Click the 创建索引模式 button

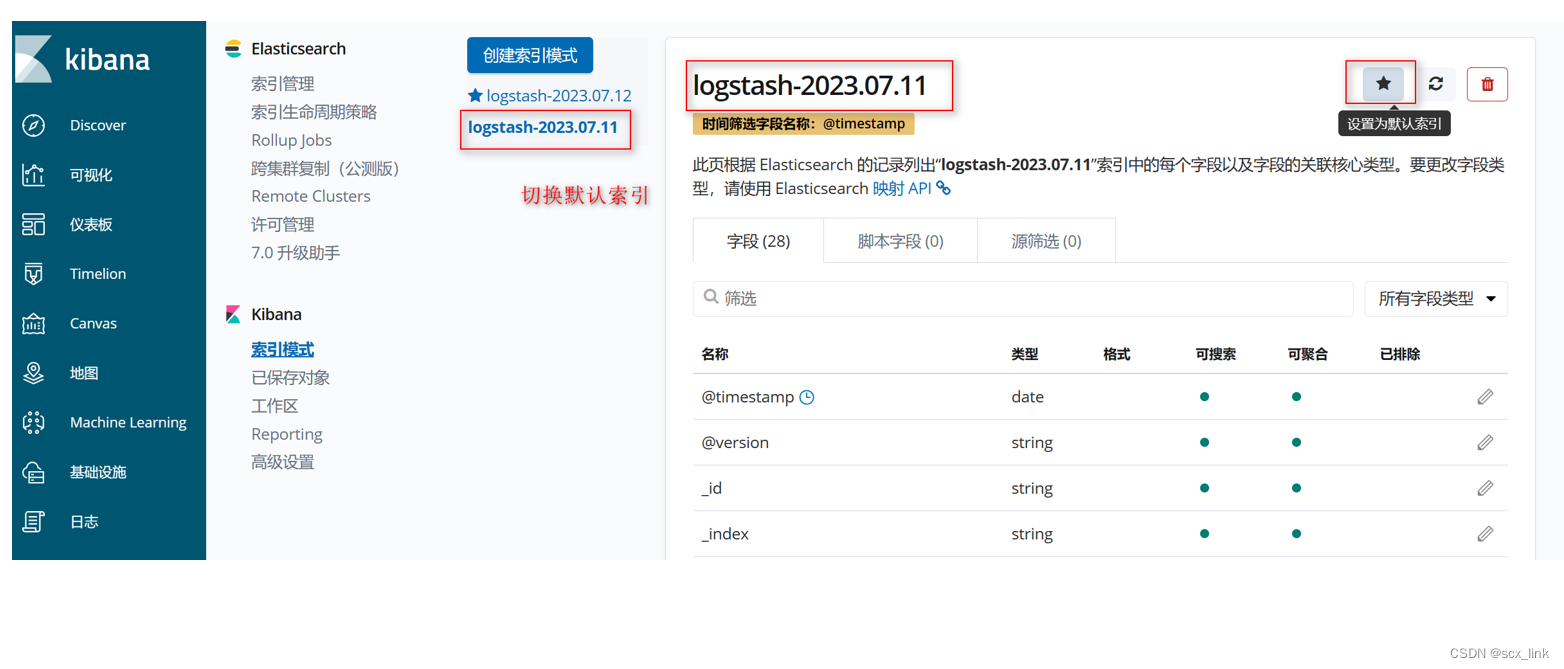point(530,56)
